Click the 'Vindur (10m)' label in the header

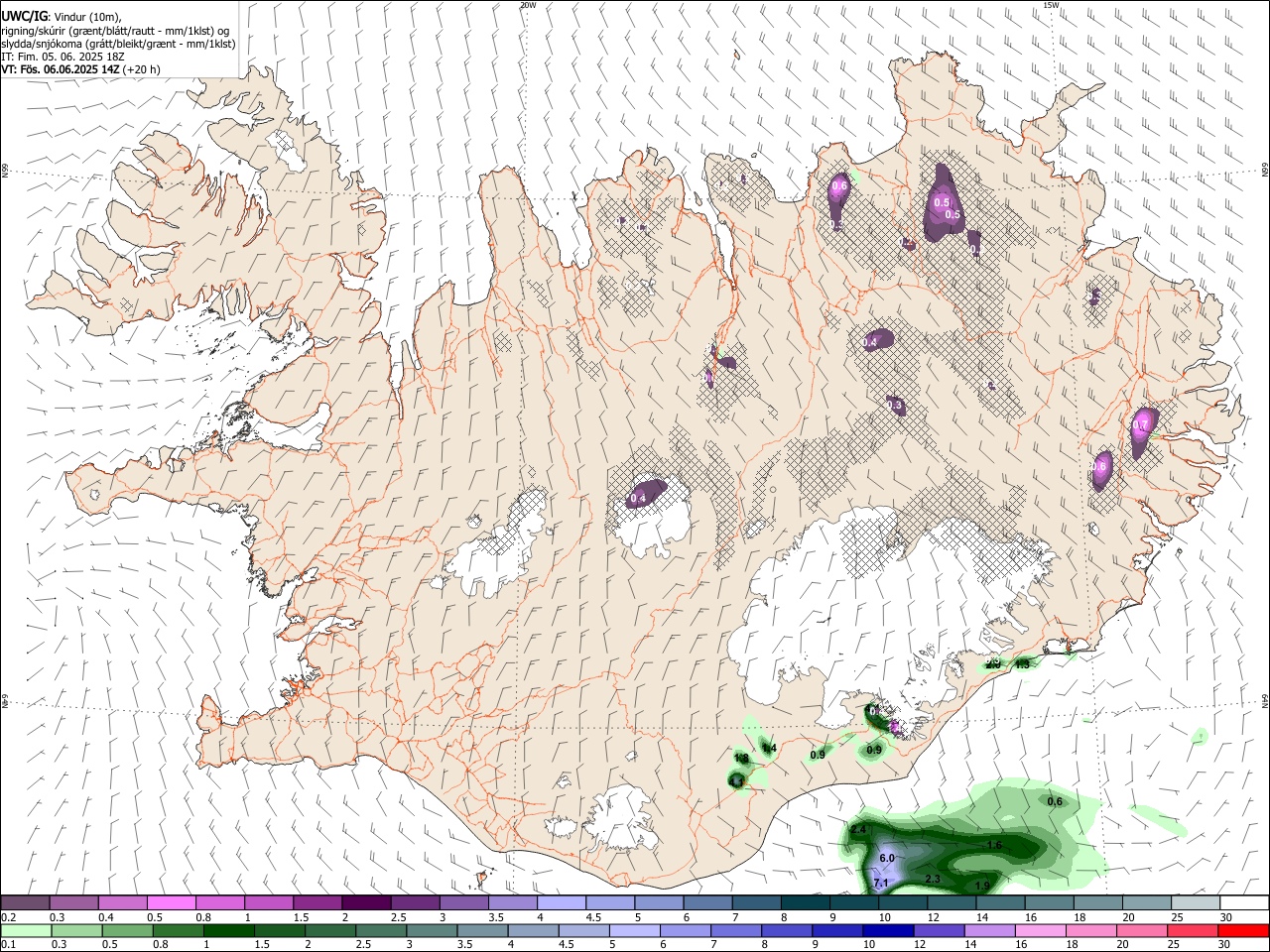(86, 17)
